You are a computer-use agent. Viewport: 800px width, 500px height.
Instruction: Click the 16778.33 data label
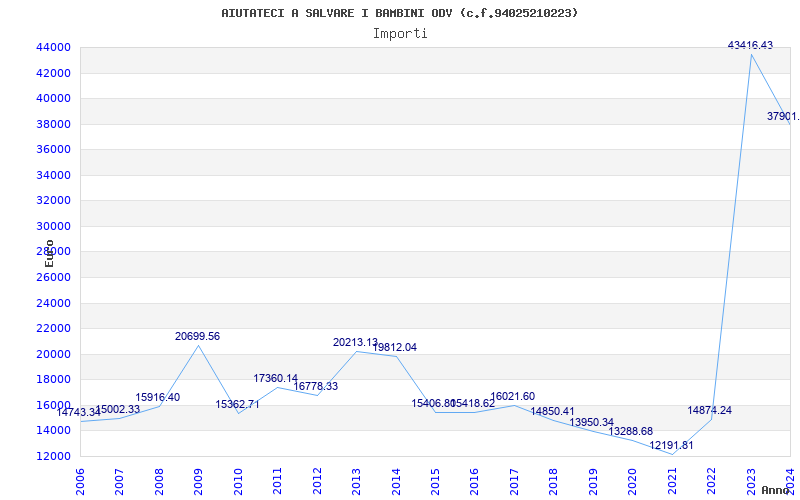coord(315,386)
